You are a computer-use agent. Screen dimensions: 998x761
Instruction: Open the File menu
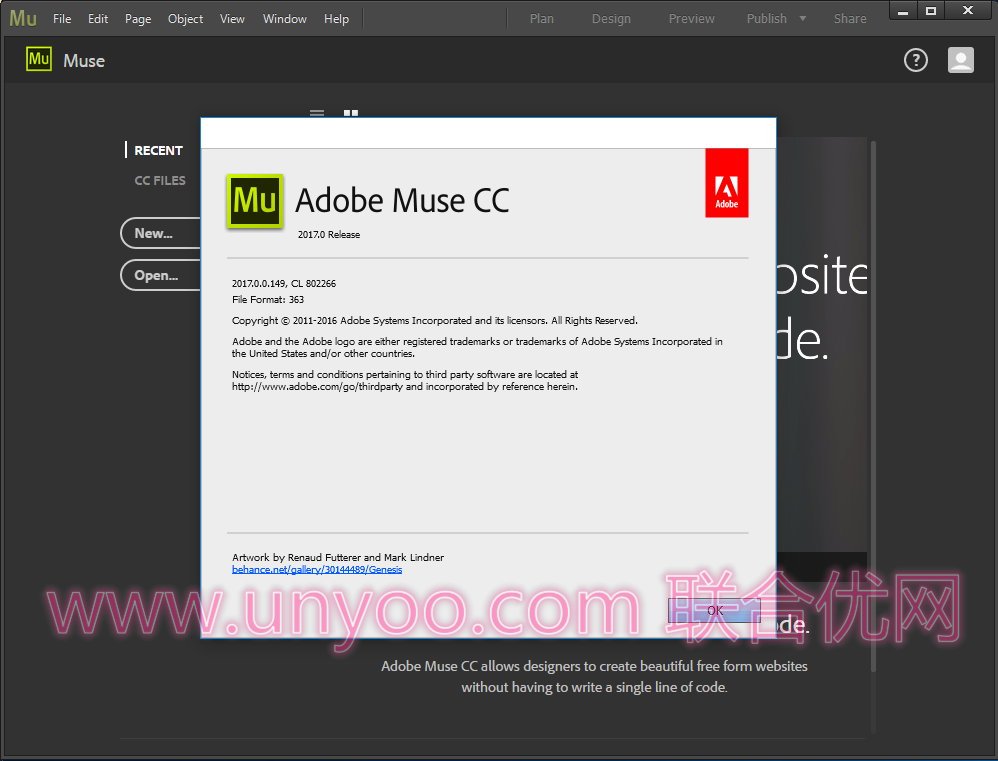(62, 18)
